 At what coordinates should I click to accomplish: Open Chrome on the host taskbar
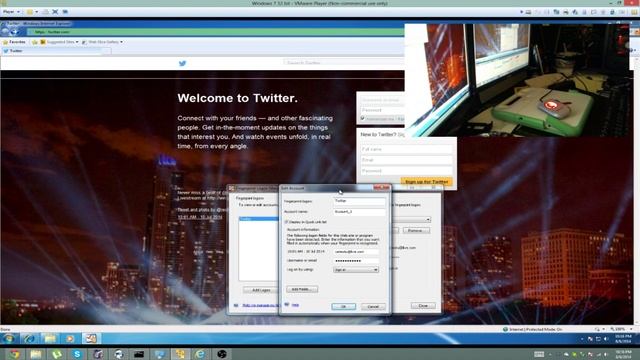point(15,354)
